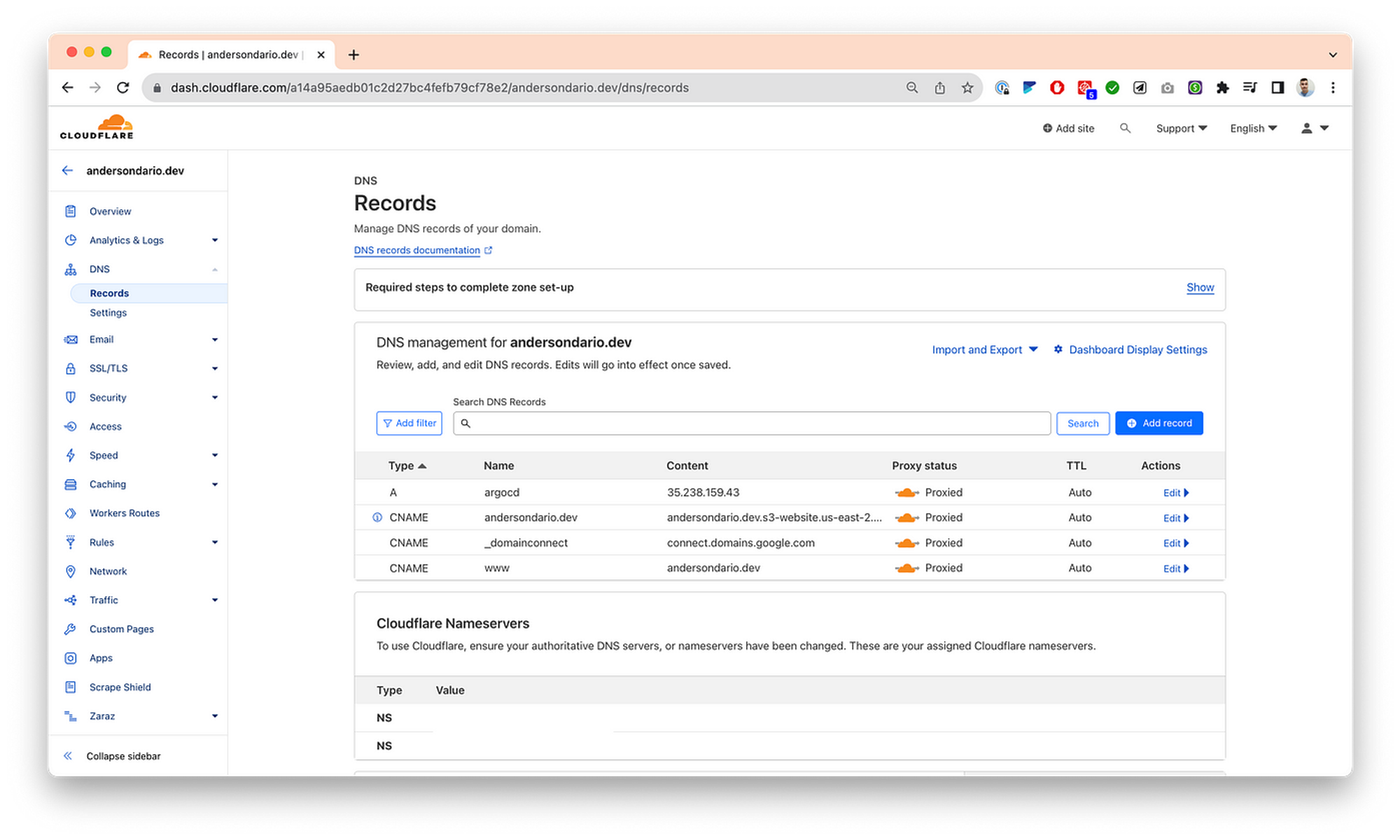Focus the Search DNS Records input field

pos(752,423)
